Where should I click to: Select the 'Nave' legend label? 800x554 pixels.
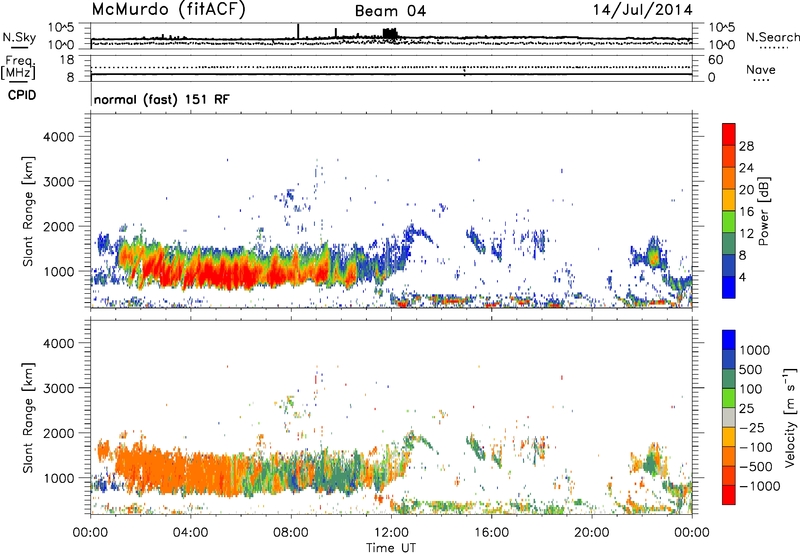tap(761, 70)
